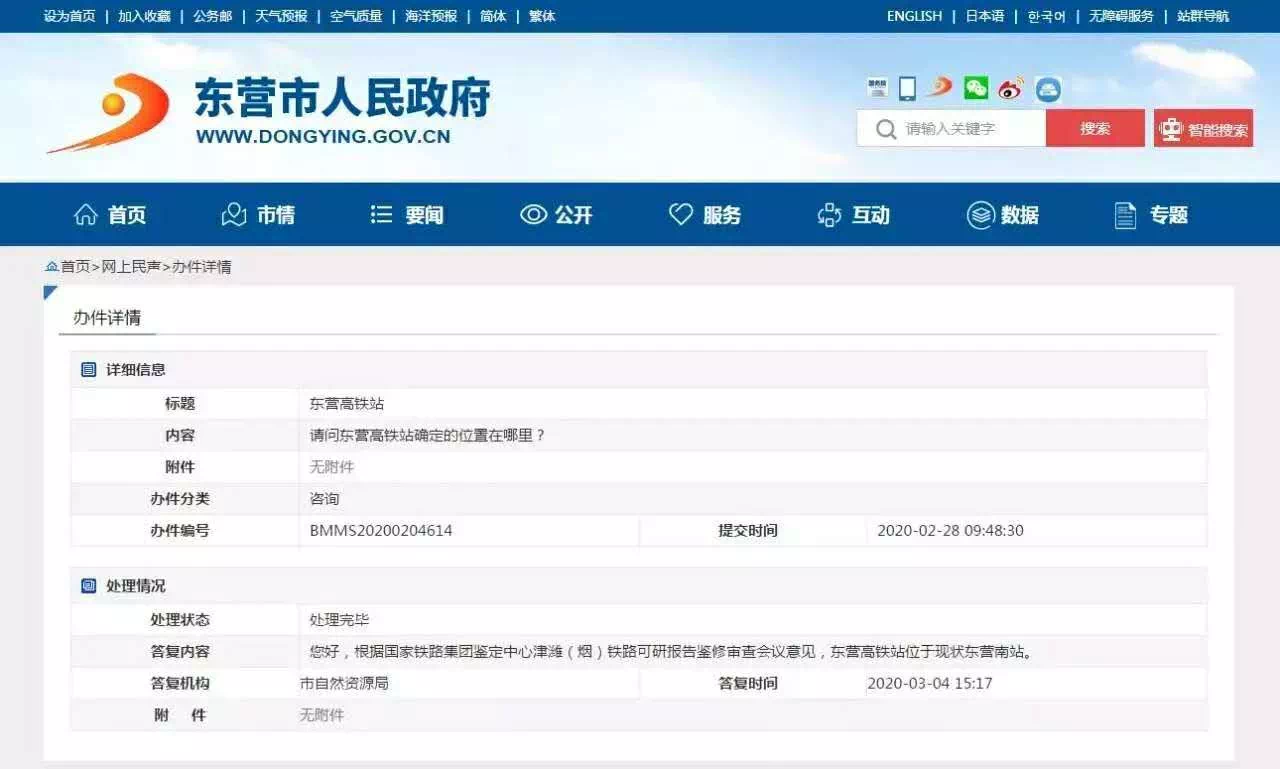Click 首页 in the breadcrumb

[75, 267]
